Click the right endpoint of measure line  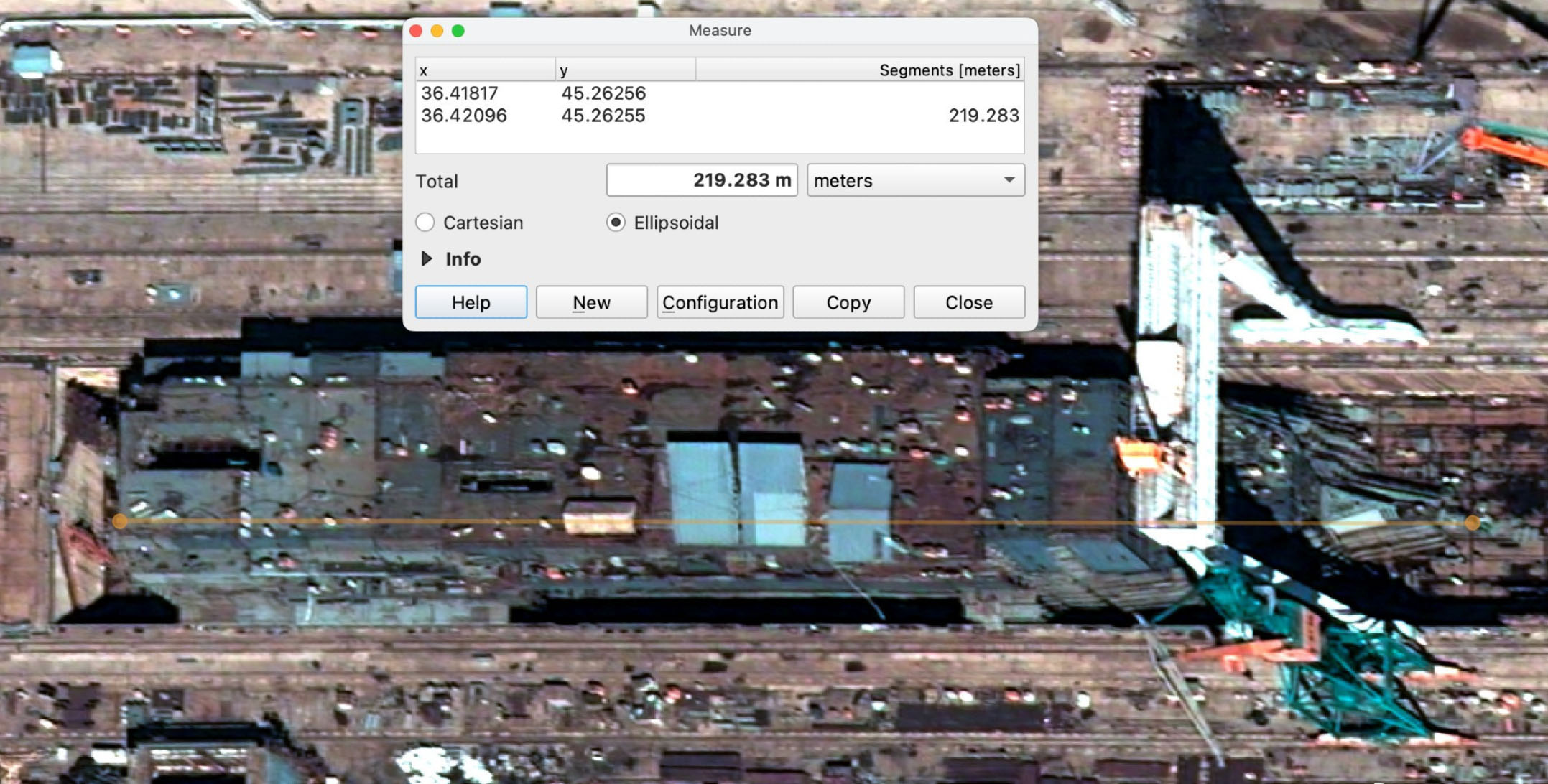1472,523
